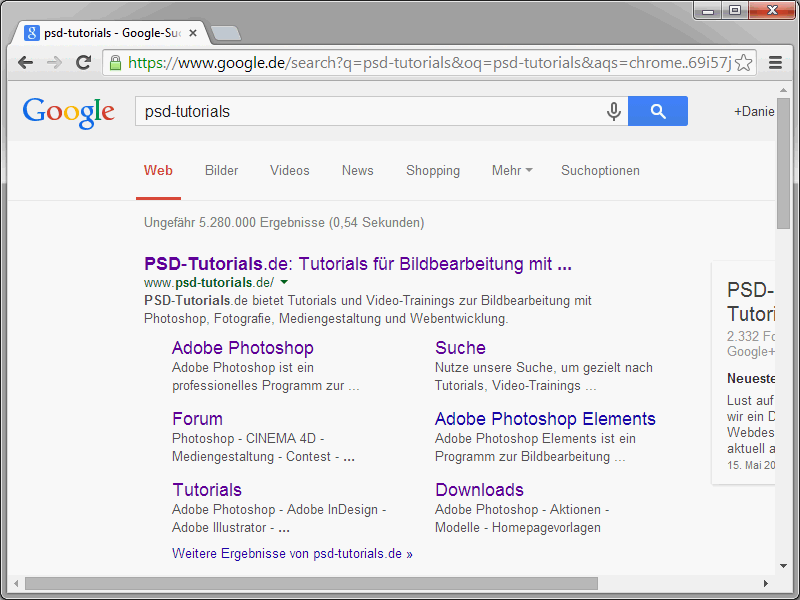Click the 'Google+' text in side panel
Screen dimensions: 800x600
751,352
